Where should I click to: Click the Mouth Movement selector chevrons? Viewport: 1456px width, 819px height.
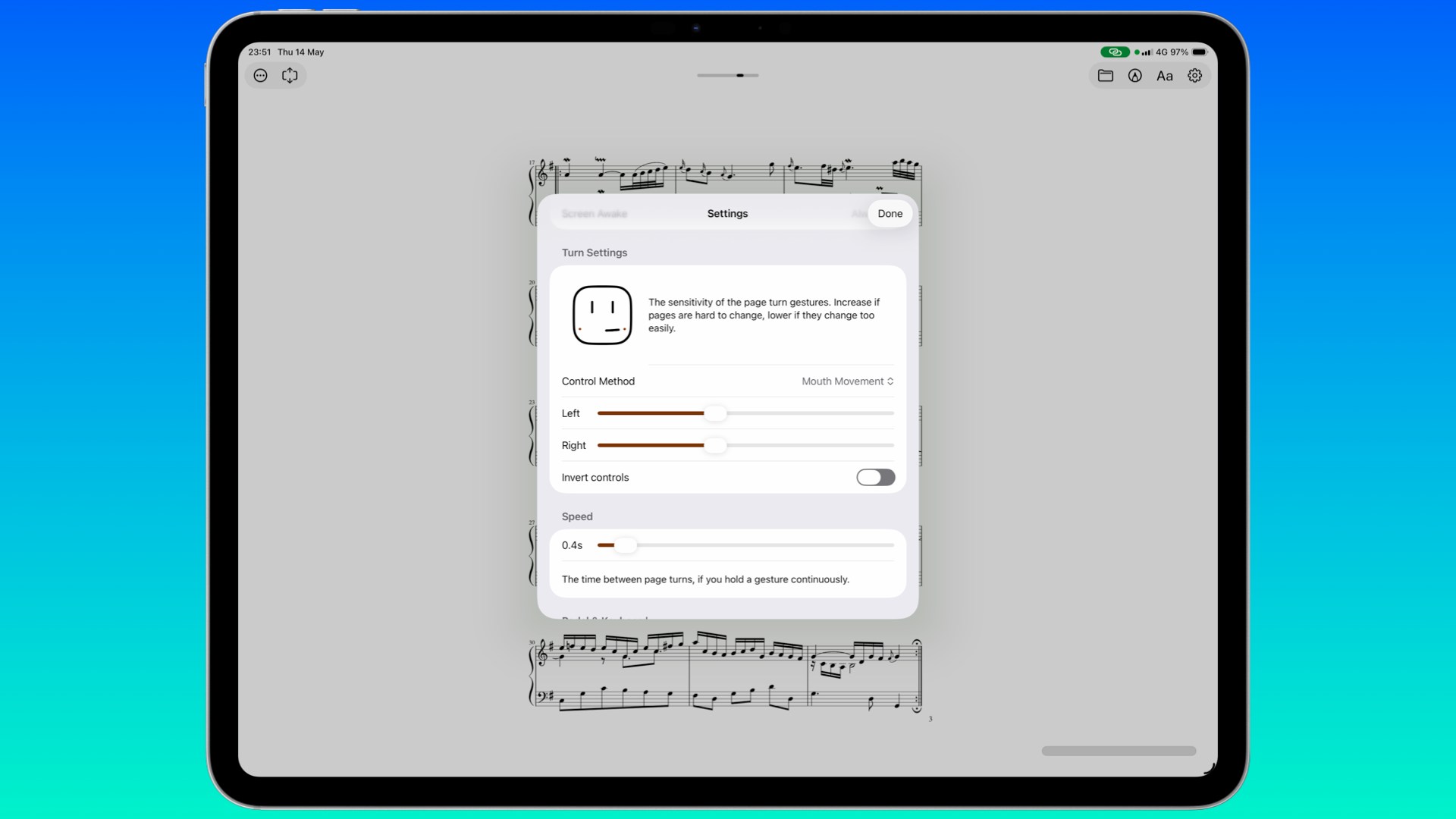point(890,381)
